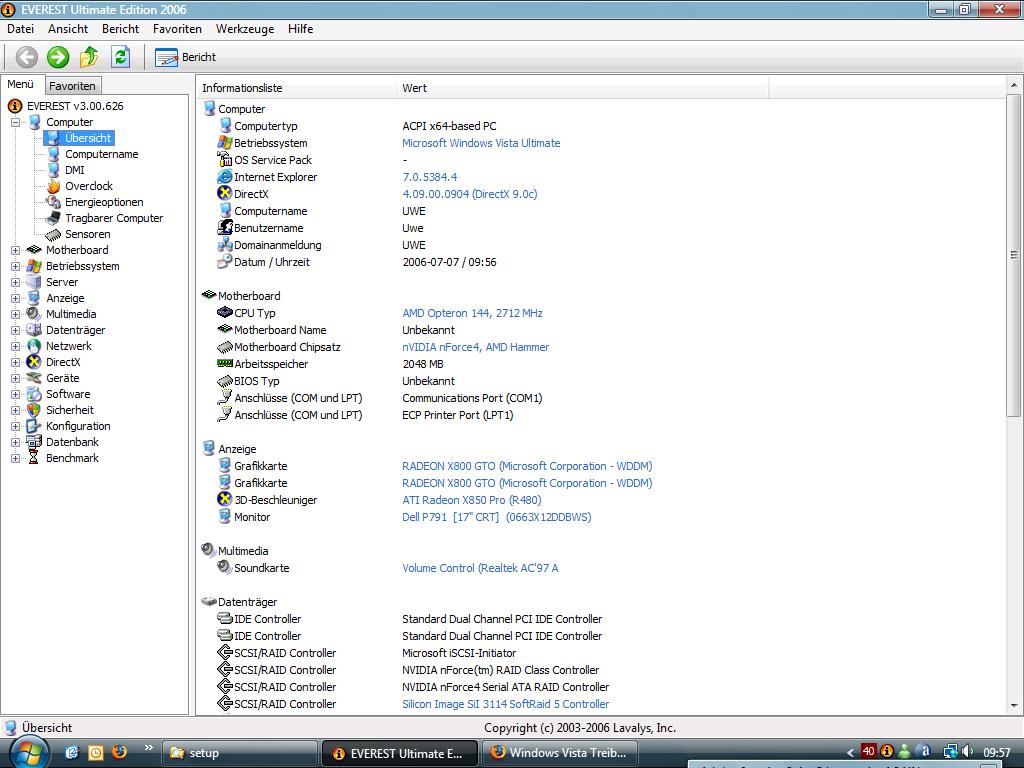Switch to the Menü tab
1024x768 pixels.
click(x=21, y=84)
